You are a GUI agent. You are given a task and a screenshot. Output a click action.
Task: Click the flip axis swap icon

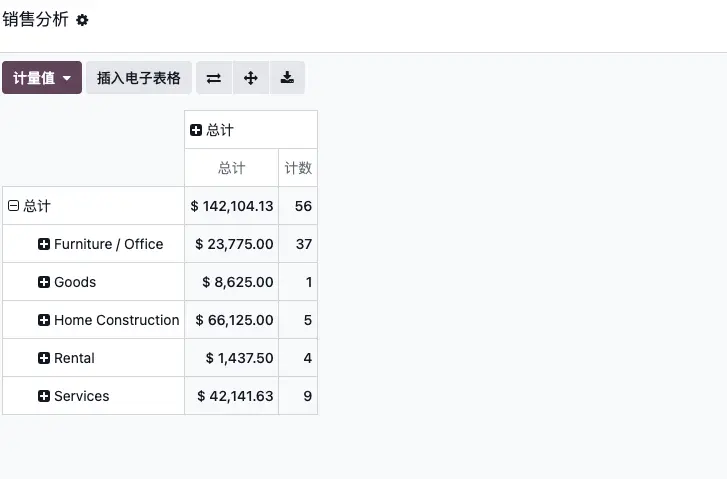[214, 78]
